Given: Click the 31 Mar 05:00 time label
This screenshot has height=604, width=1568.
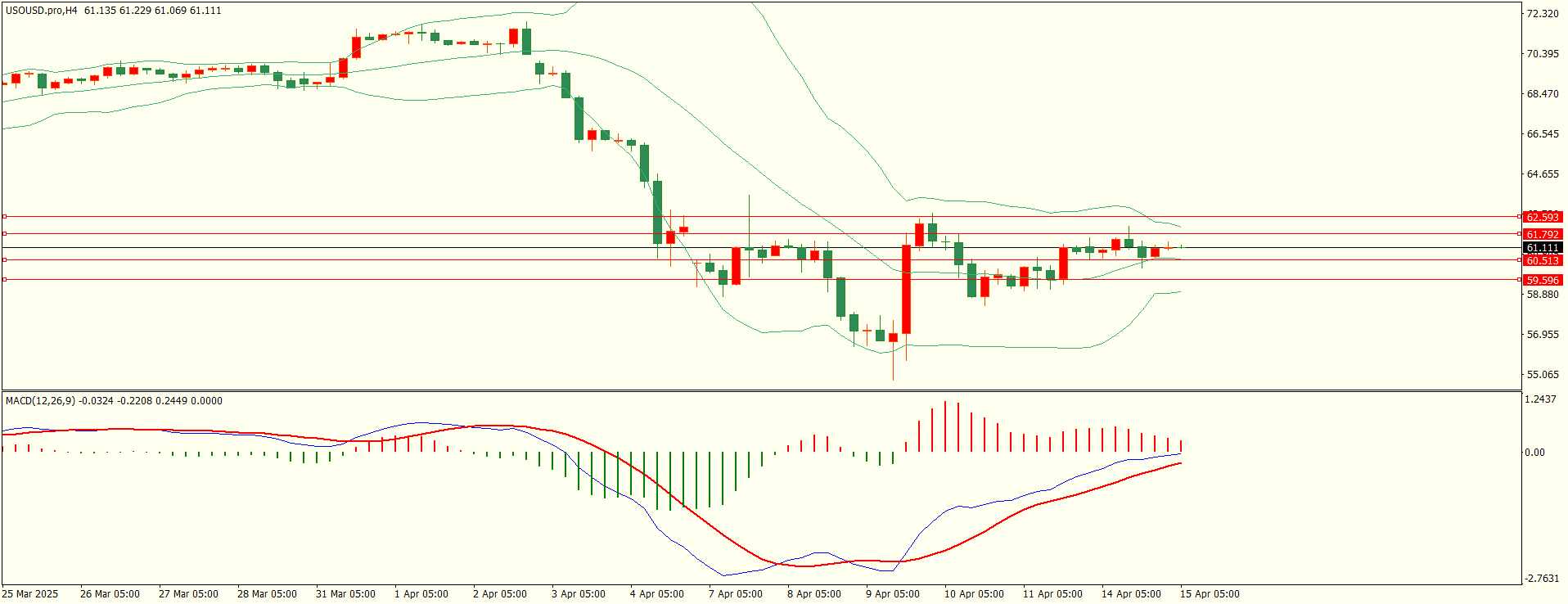Looking at the screenshot, I should [345, 593].
